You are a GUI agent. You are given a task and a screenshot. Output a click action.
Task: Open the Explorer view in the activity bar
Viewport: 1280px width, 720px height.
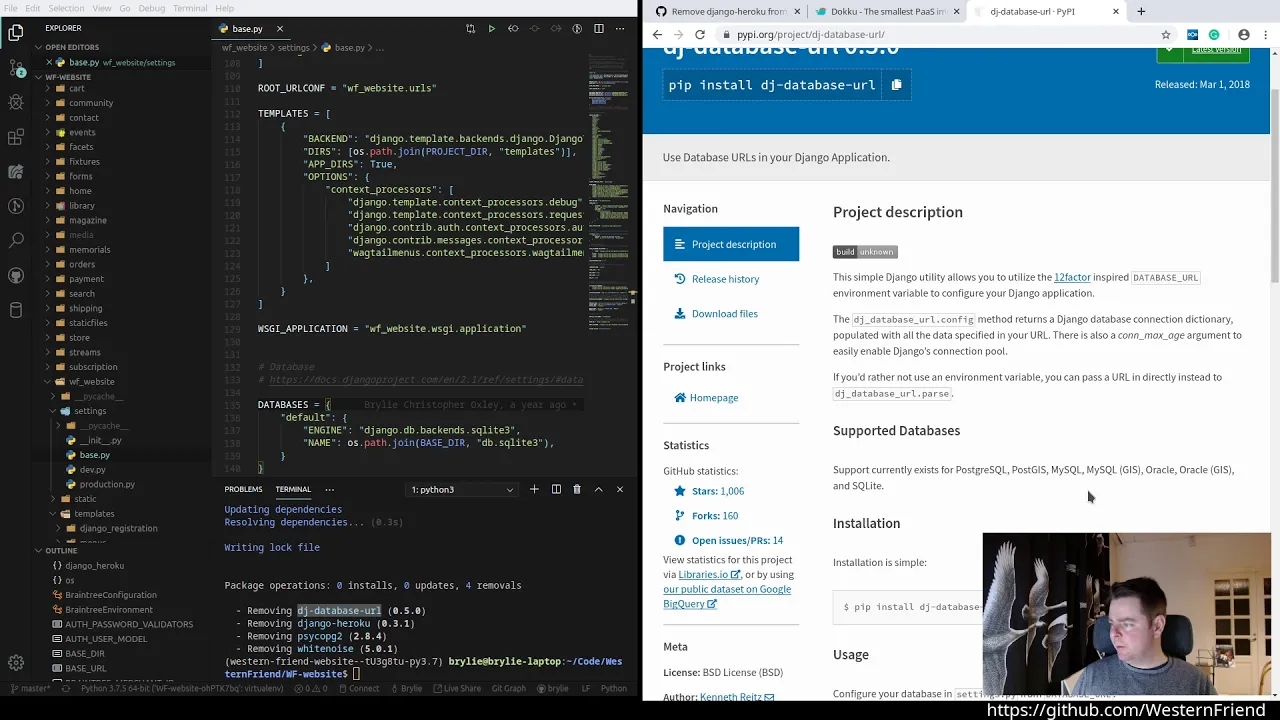(x=16, y=33)
